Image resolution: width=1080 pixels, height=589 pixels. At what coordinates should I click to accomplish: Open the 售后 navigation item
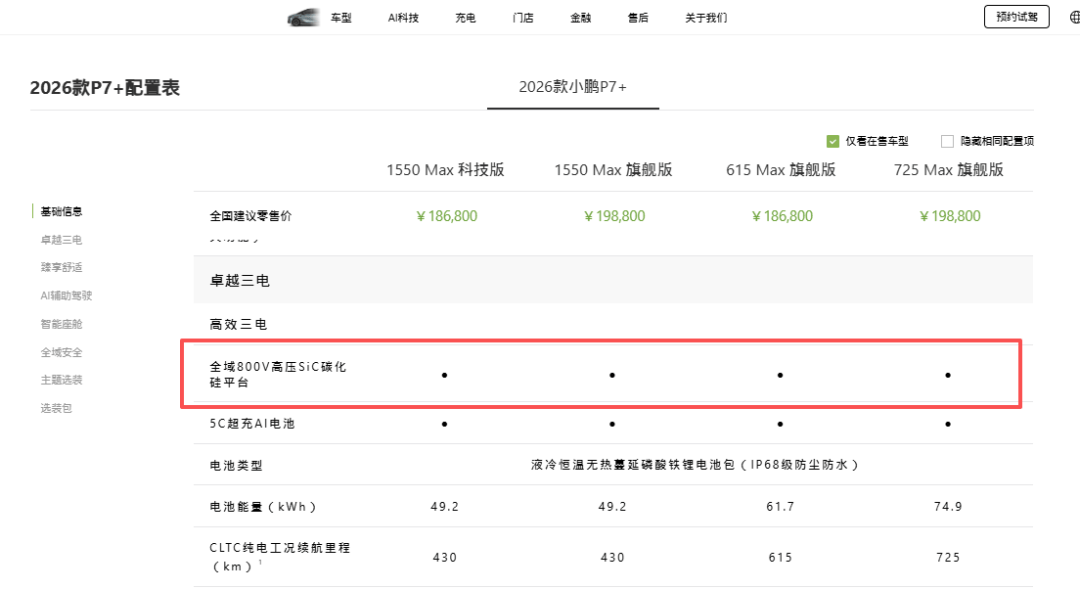[638, 18]
